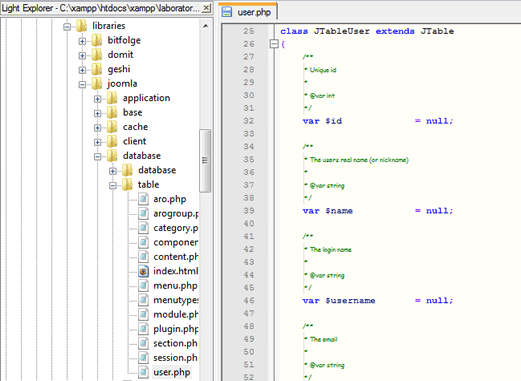The width and height of the screenshot is (521, 381).
Task: Expand the bitfolge folder
Action: [82, 41]
